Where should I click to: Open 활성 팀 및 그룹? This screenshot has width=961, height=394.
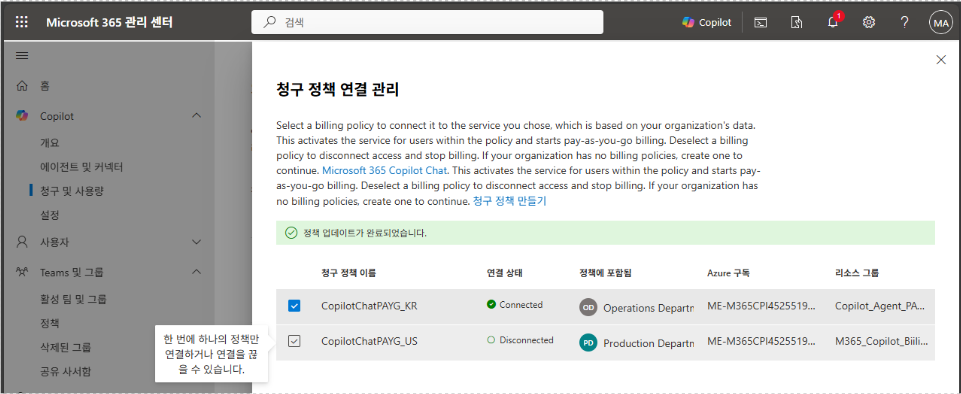(x=73, y=299)
